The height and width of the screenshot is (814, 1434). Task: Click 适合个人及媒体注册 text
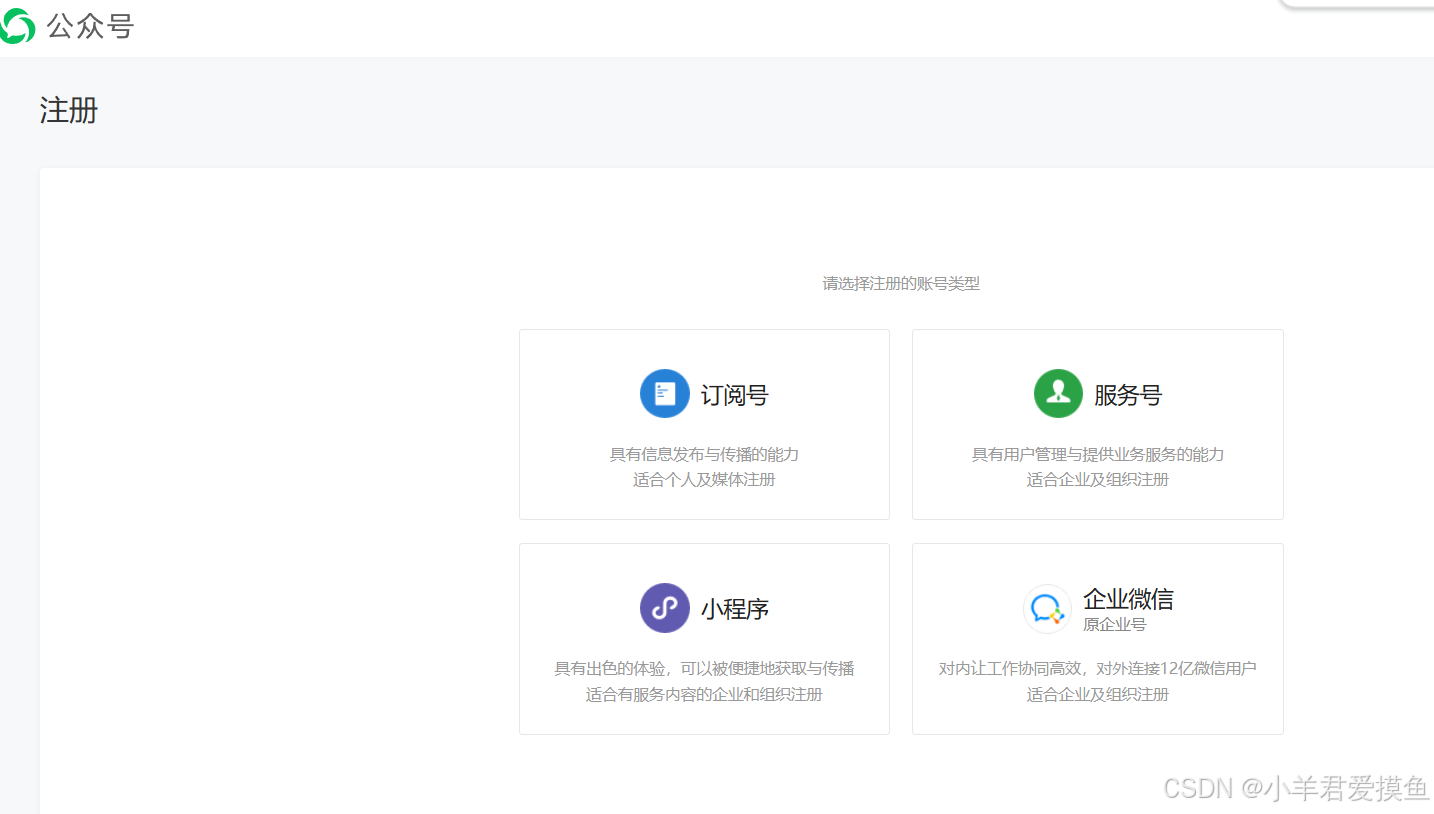[704, 480]
